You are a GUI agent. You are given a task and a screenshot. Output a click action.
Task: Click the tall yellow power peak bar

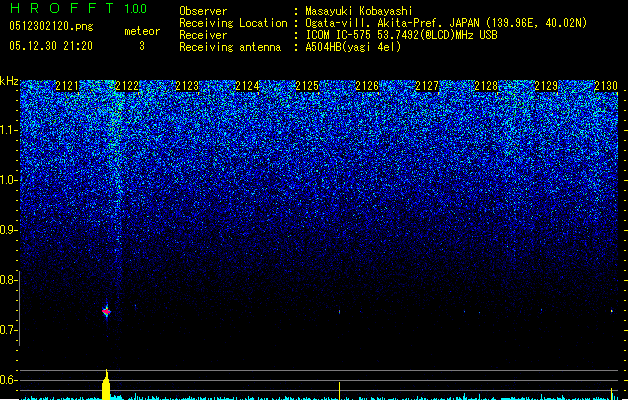106,385
